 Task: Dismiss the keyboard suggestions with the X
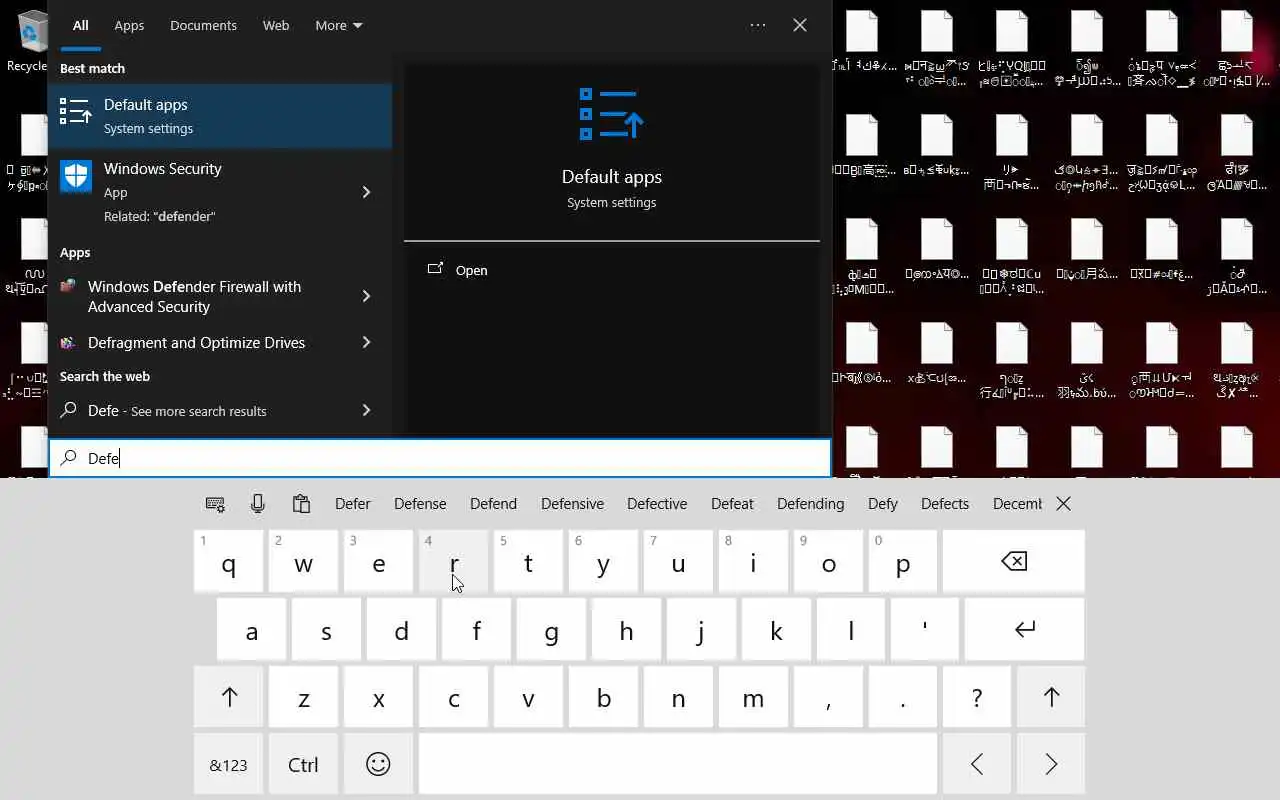click(1064, 504)
